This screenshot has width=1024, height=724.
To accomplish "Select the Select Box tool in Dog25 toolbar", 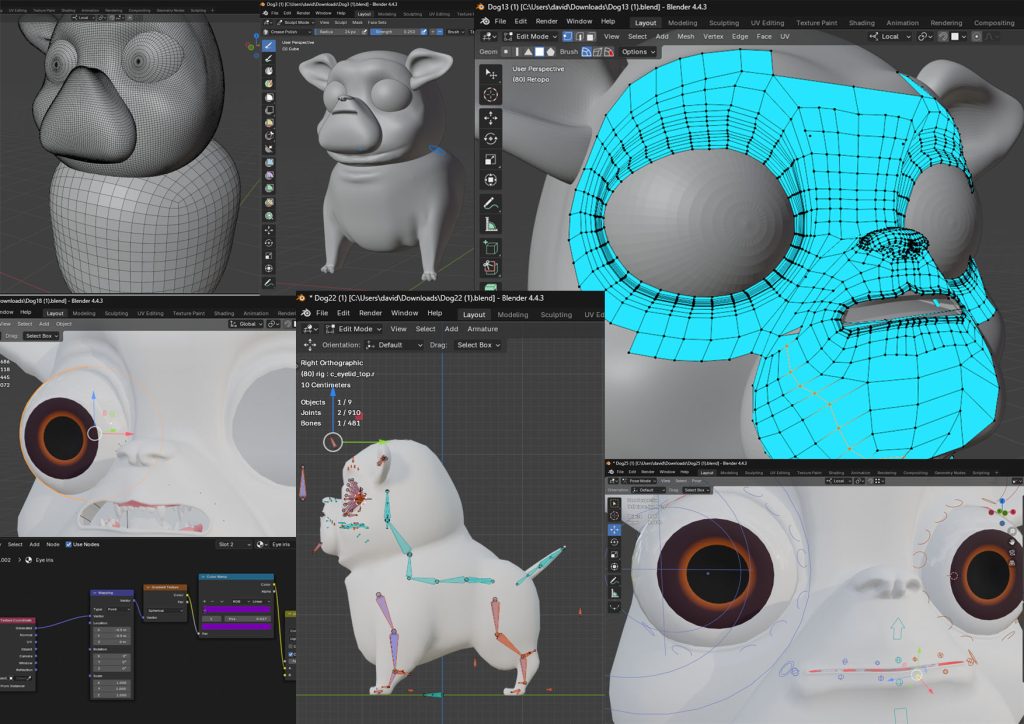I will tap(615, 503).
